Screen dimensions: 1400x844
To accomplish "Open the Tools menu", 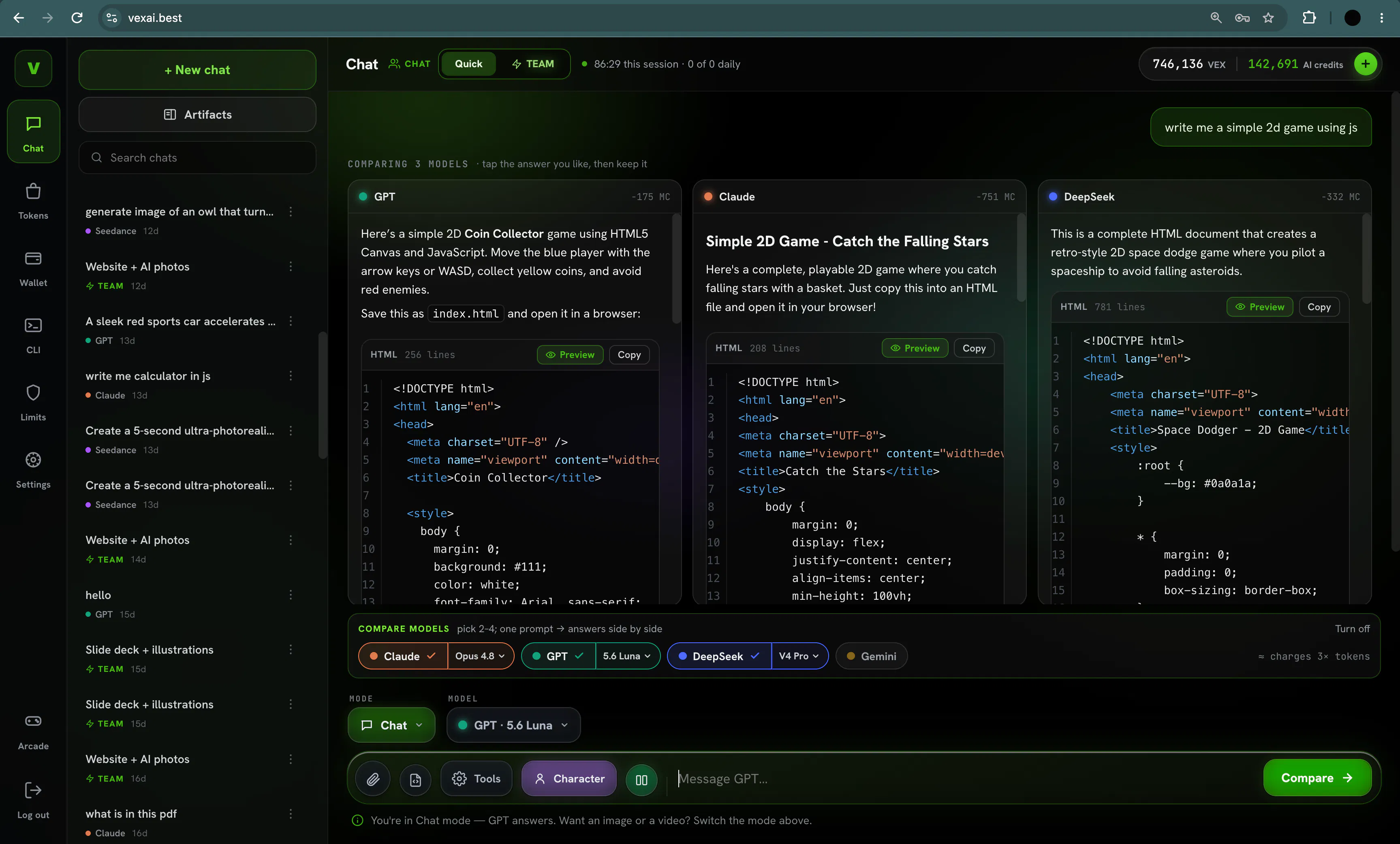I will 476,779.
